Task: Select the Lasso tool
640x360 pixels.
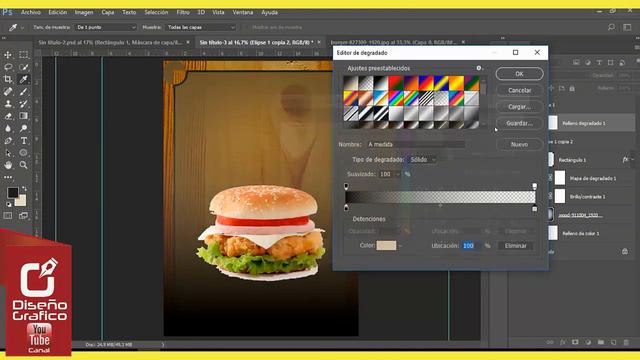Action: [8, 67]
